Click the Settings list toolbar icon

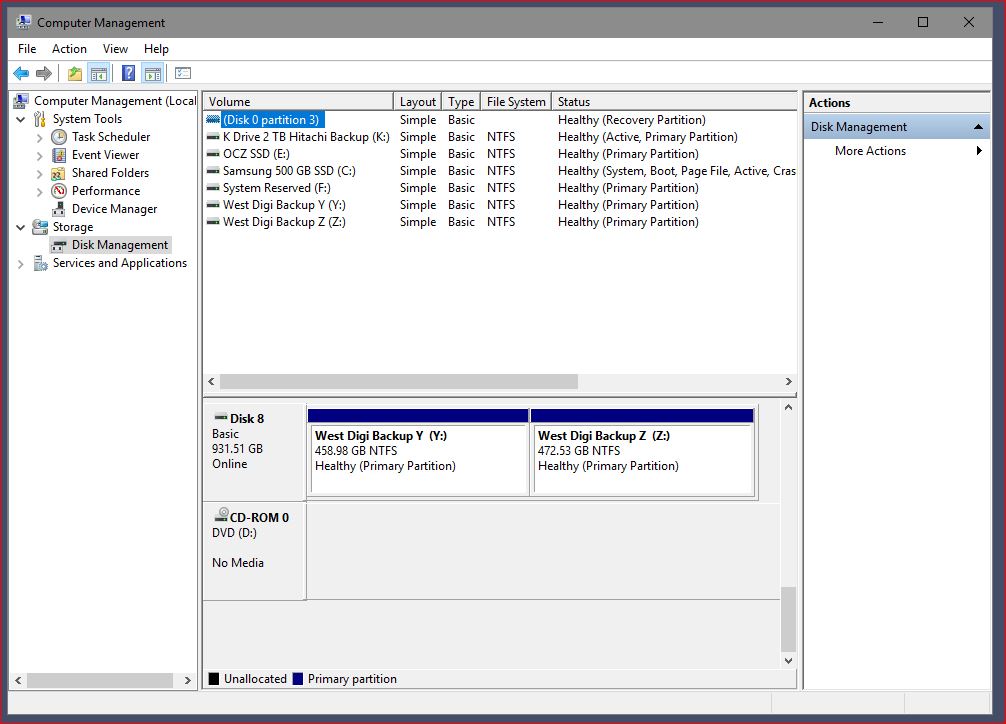tap(183, 73)
